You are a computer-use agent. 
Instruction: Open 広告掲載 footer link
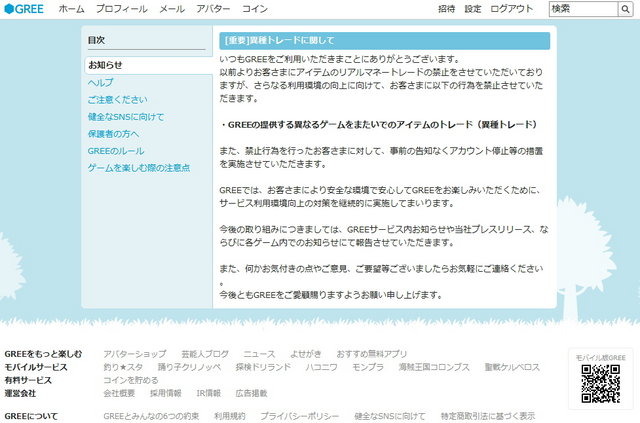click(x=251, y=393)
